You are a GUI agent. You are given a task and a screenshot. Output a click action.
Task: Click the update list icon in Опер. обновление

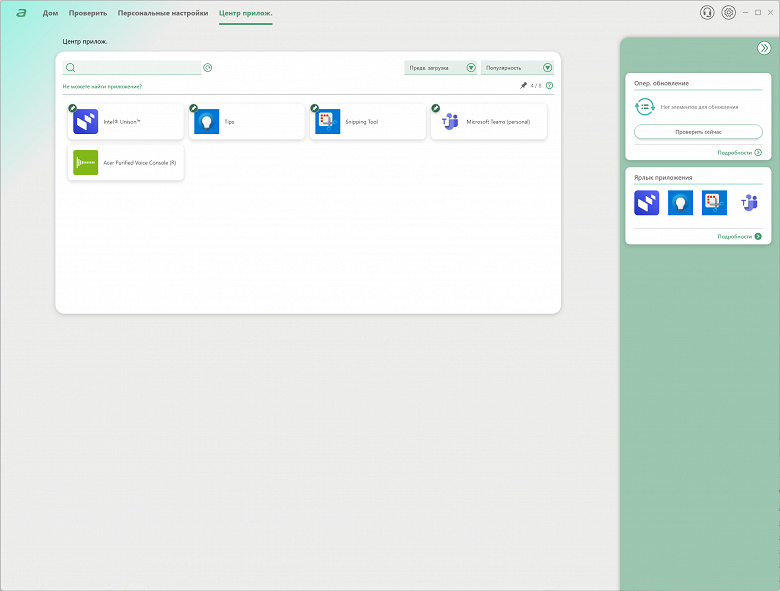click(x=645, y=106)
